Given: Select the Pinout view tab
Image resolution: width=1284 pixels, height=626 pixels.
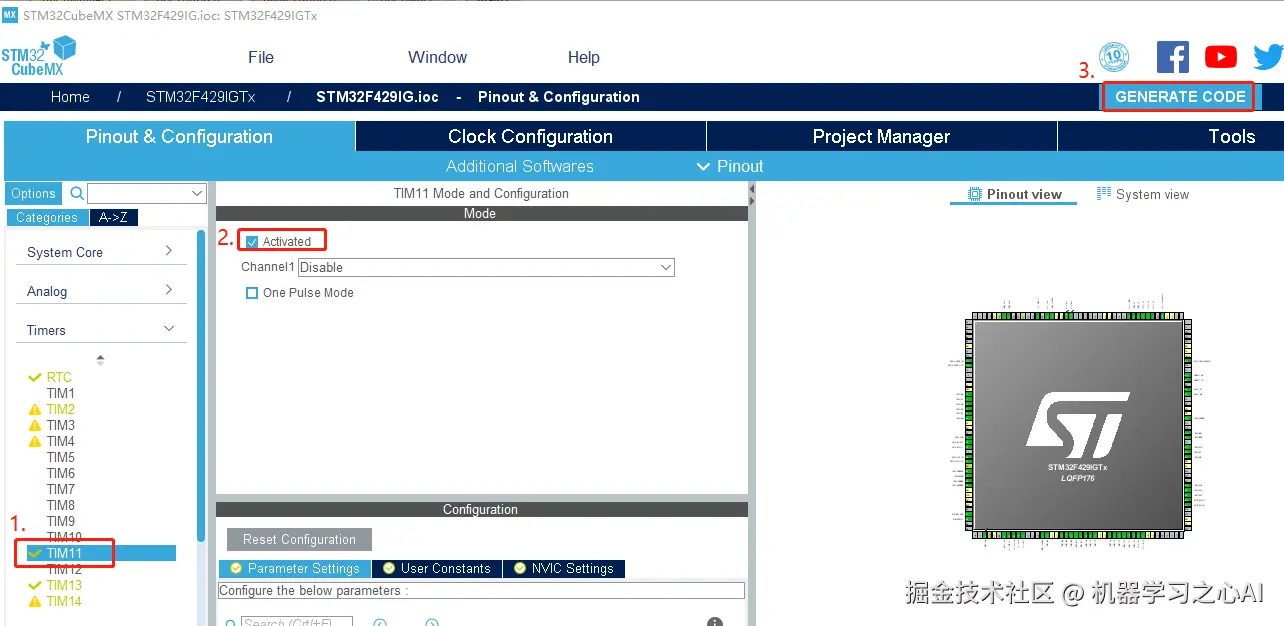Looking at the screenshot, I should pos(1014,194).
